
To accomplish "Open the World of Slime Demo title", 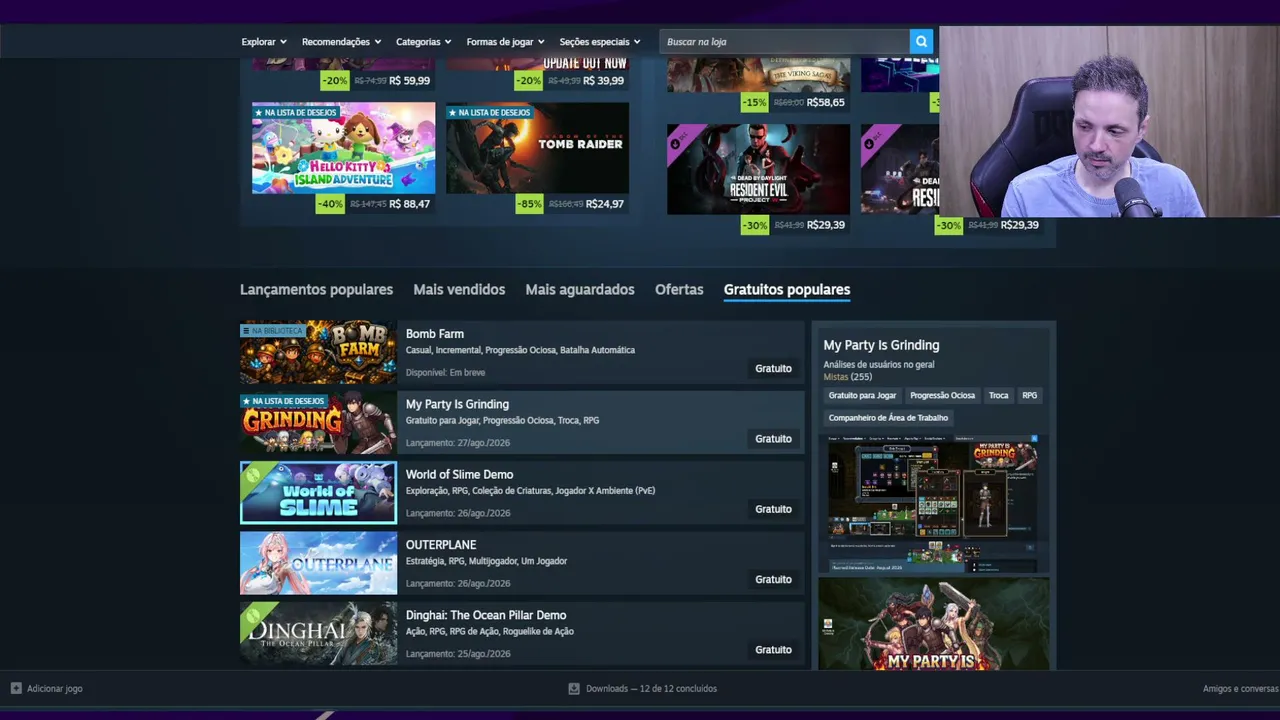I will click(x=459, y=474).
